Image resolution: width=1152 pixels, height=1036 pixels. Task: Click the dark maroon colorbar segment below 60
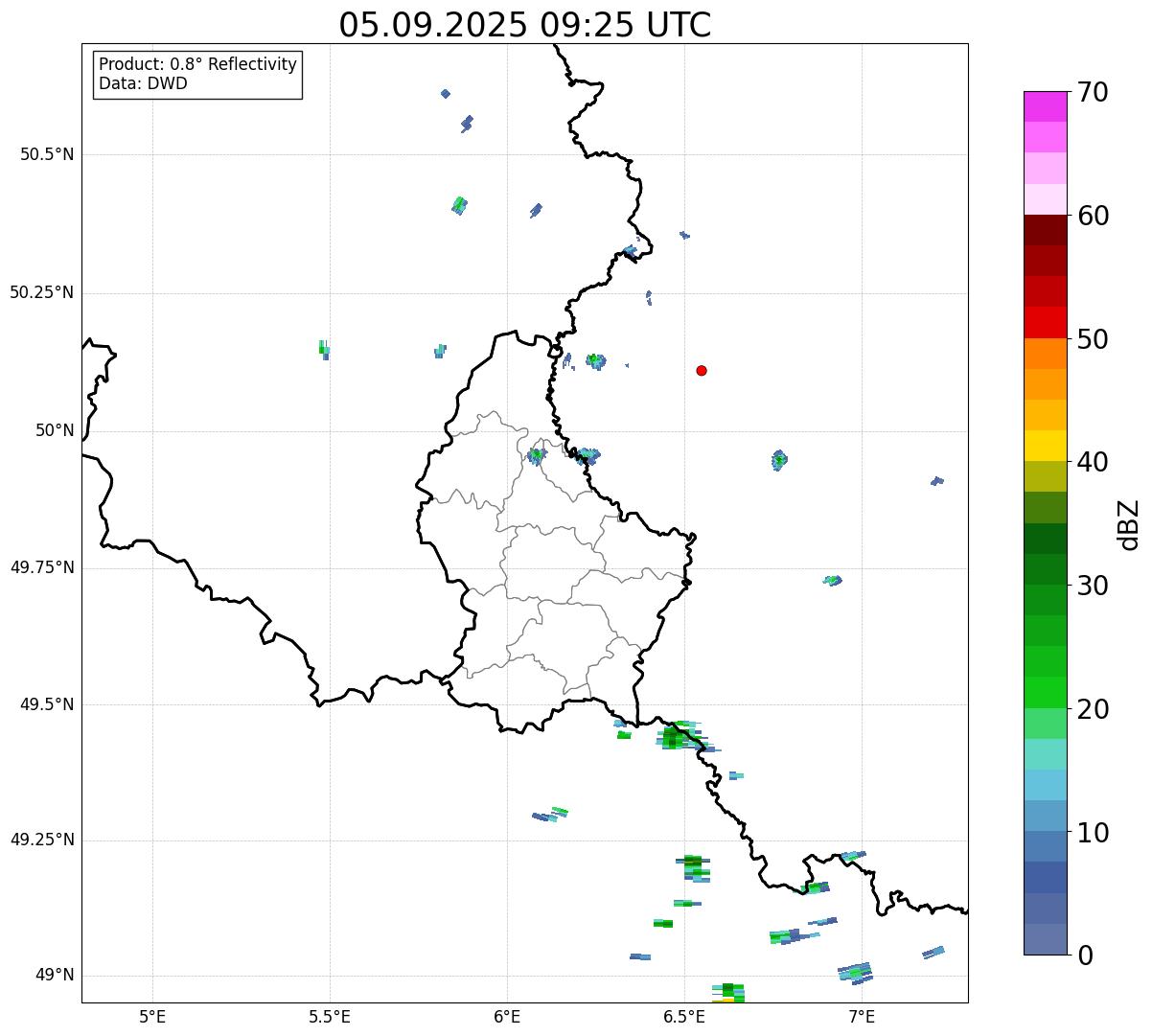(1045, 230)
